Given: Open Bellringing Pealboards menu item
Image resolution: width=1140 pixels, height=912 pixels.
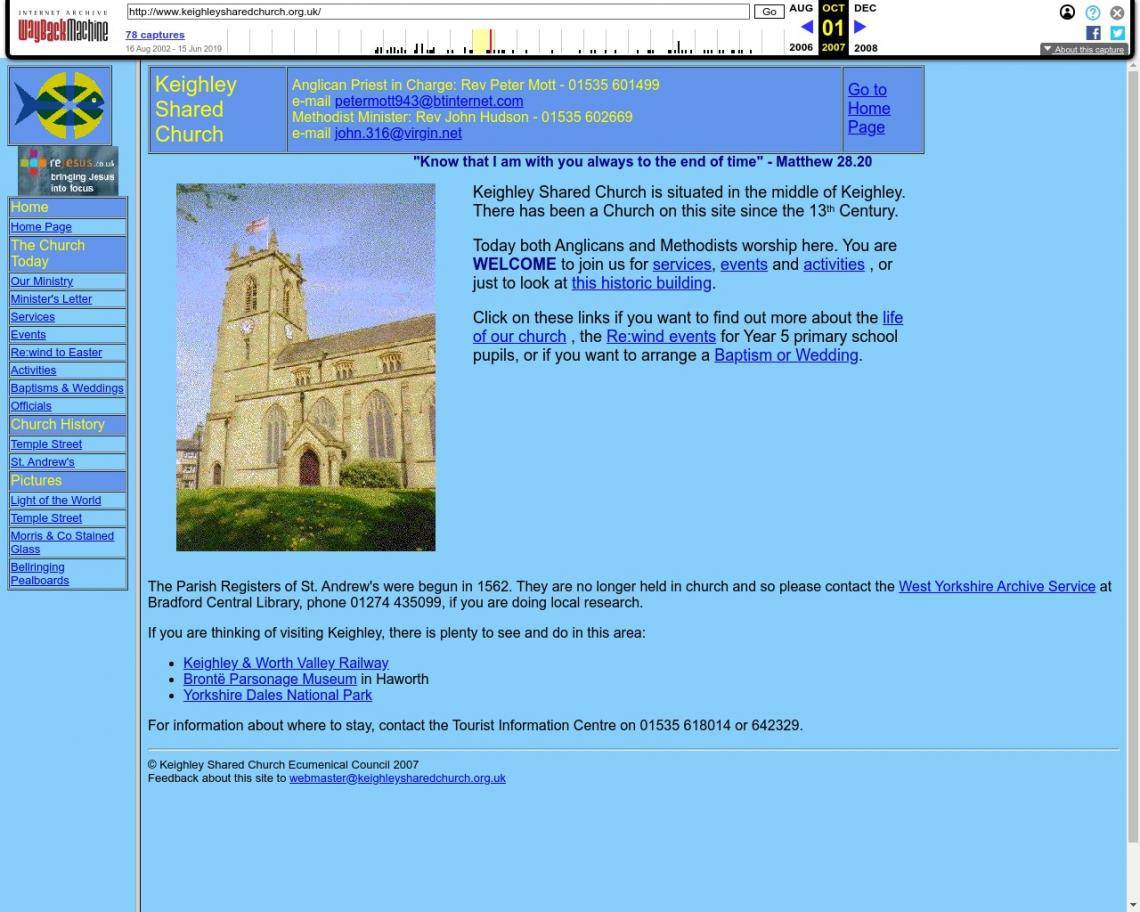Looking at the screenshot, I should click(40, 574).
